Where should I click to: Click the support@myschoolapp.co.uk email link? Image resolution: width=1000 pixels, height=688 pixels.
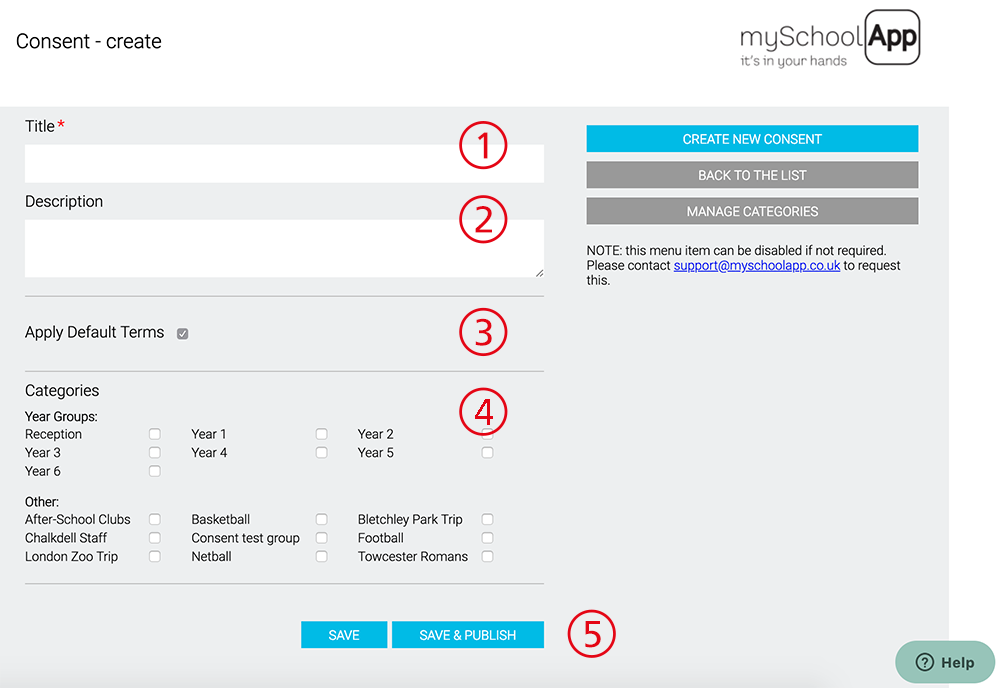click(756, 266)
